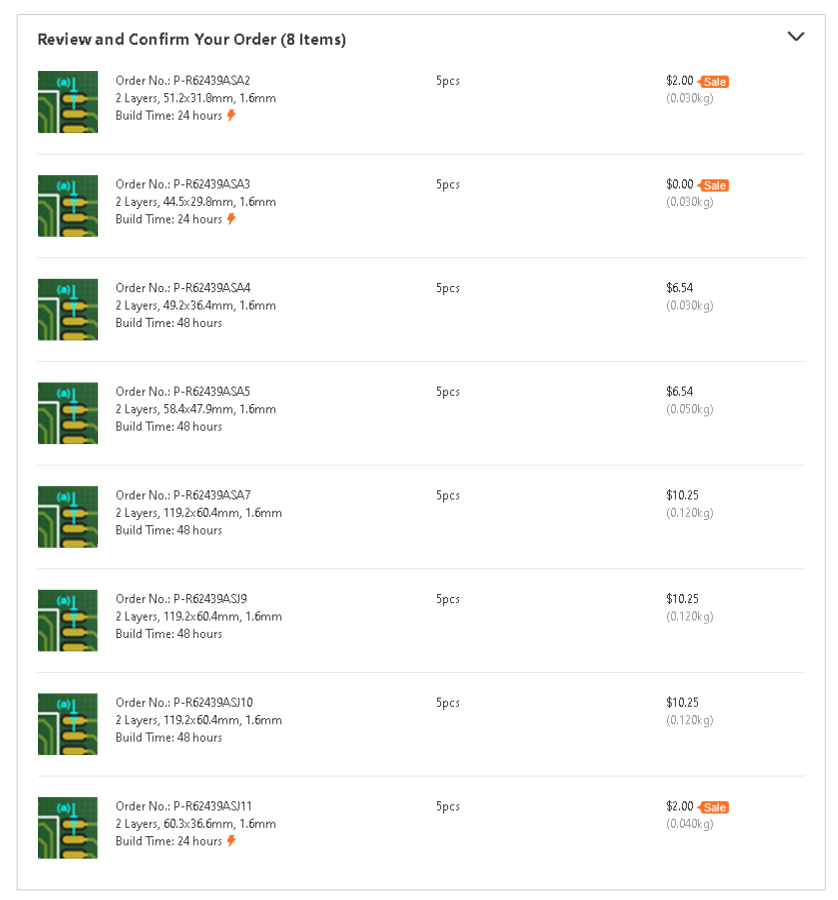The width and height of the screenshot is (838, 900).
Task: Select PCB thumbnail for order P-R62439ASA5
Action: (68, 413)
